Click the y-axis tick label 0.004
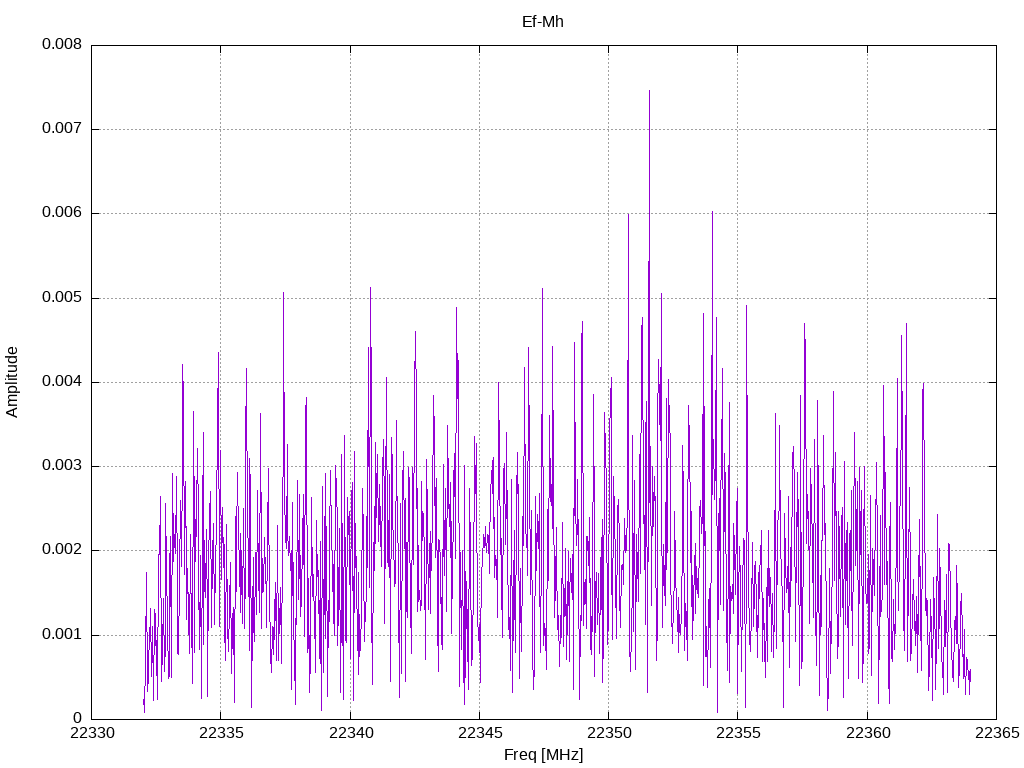 [62, 382]
